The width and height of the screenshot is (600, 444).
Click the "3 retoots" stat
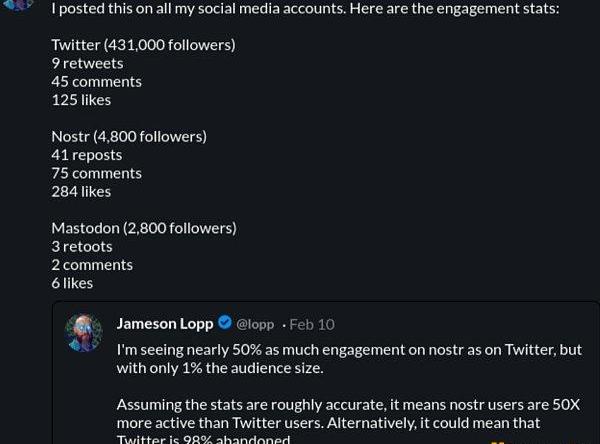coord(82,246)
